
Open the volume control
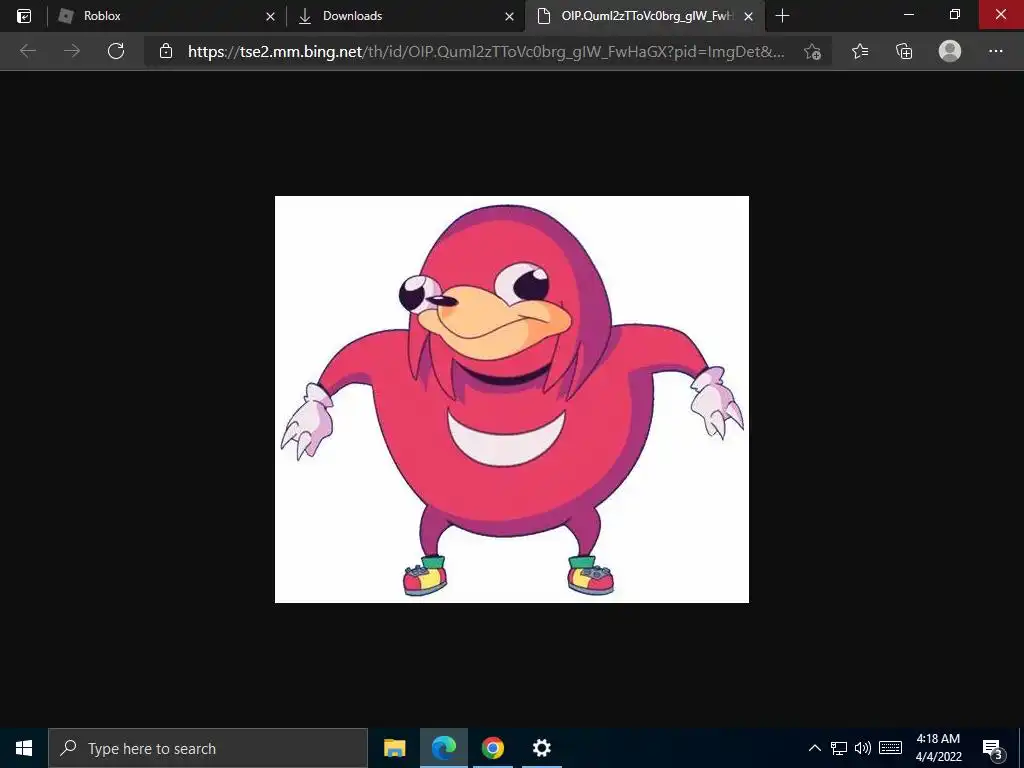(x=863, y=748)
